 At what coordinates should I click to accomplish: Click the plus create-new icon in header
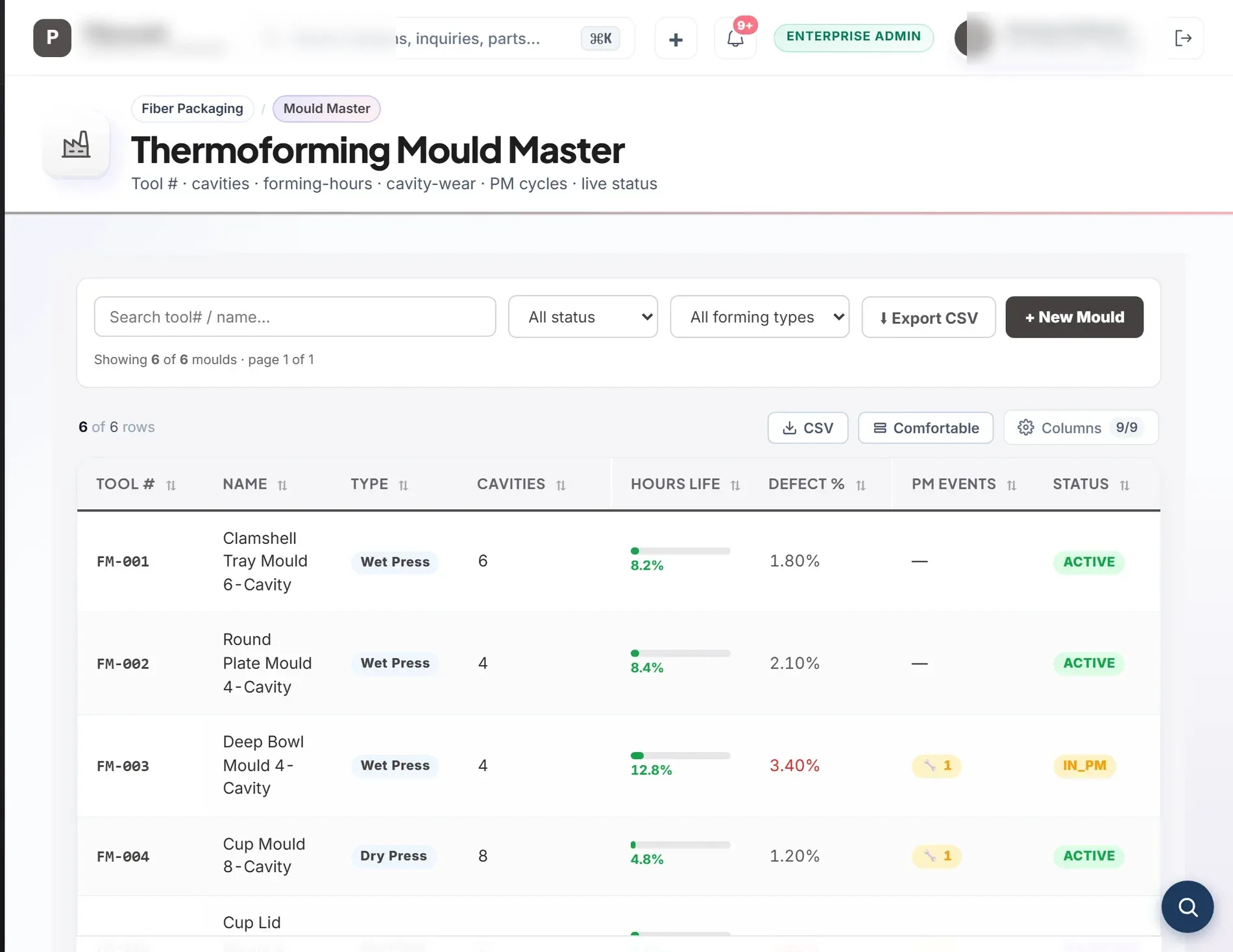point(676,39)
